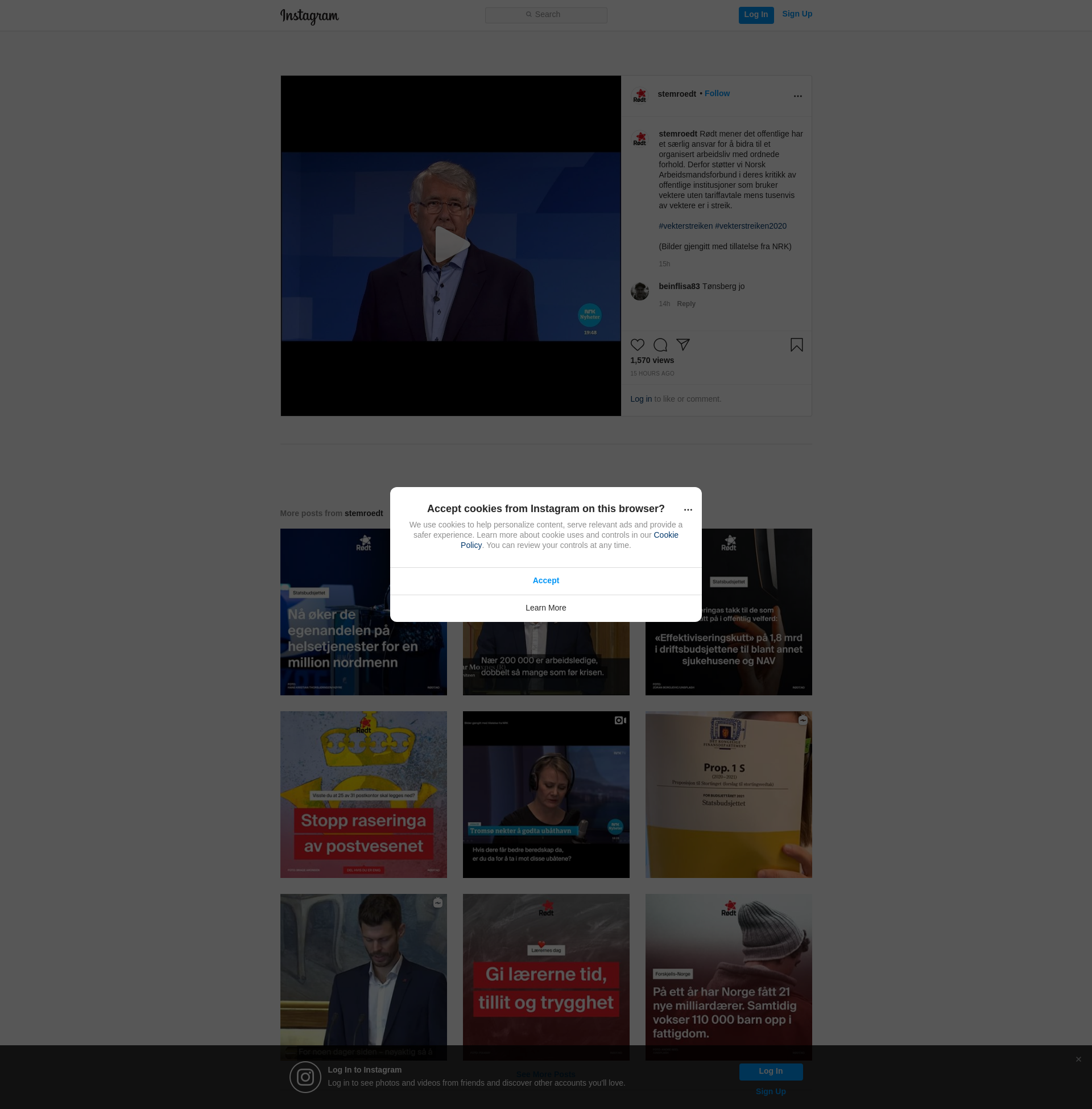The width and height of the screenshot is (1092, 1109).
Task: Reply to beinflisa83 comment
Action: [686, 304]
